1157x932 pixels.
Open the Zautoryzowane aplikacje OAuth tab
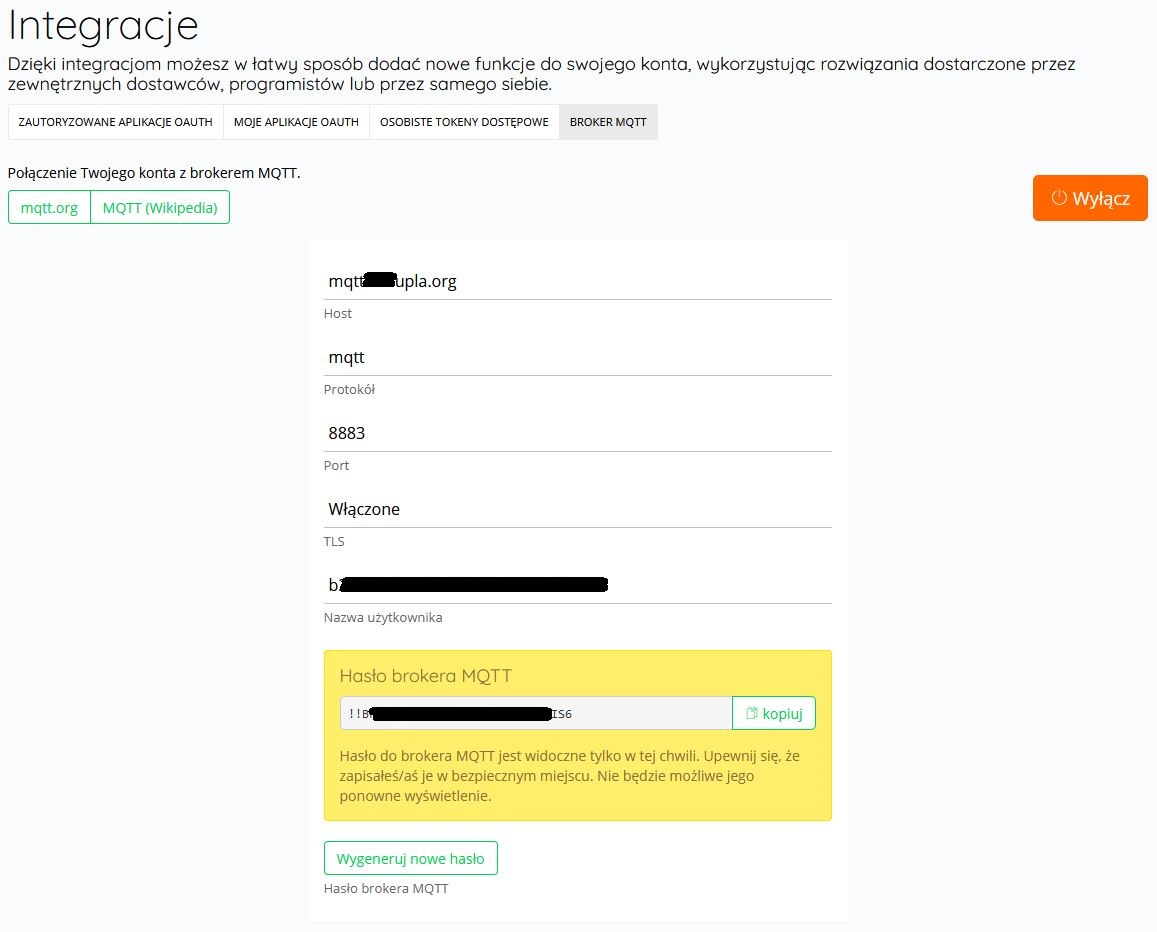[x=115, y=122]
